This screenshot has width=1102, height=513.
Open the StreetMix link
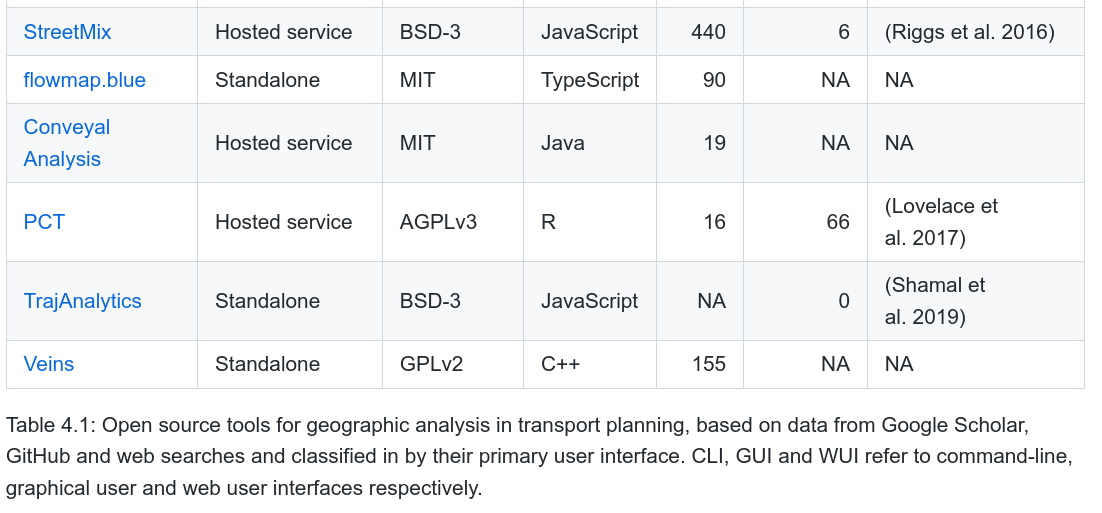(x=67, y=32)
